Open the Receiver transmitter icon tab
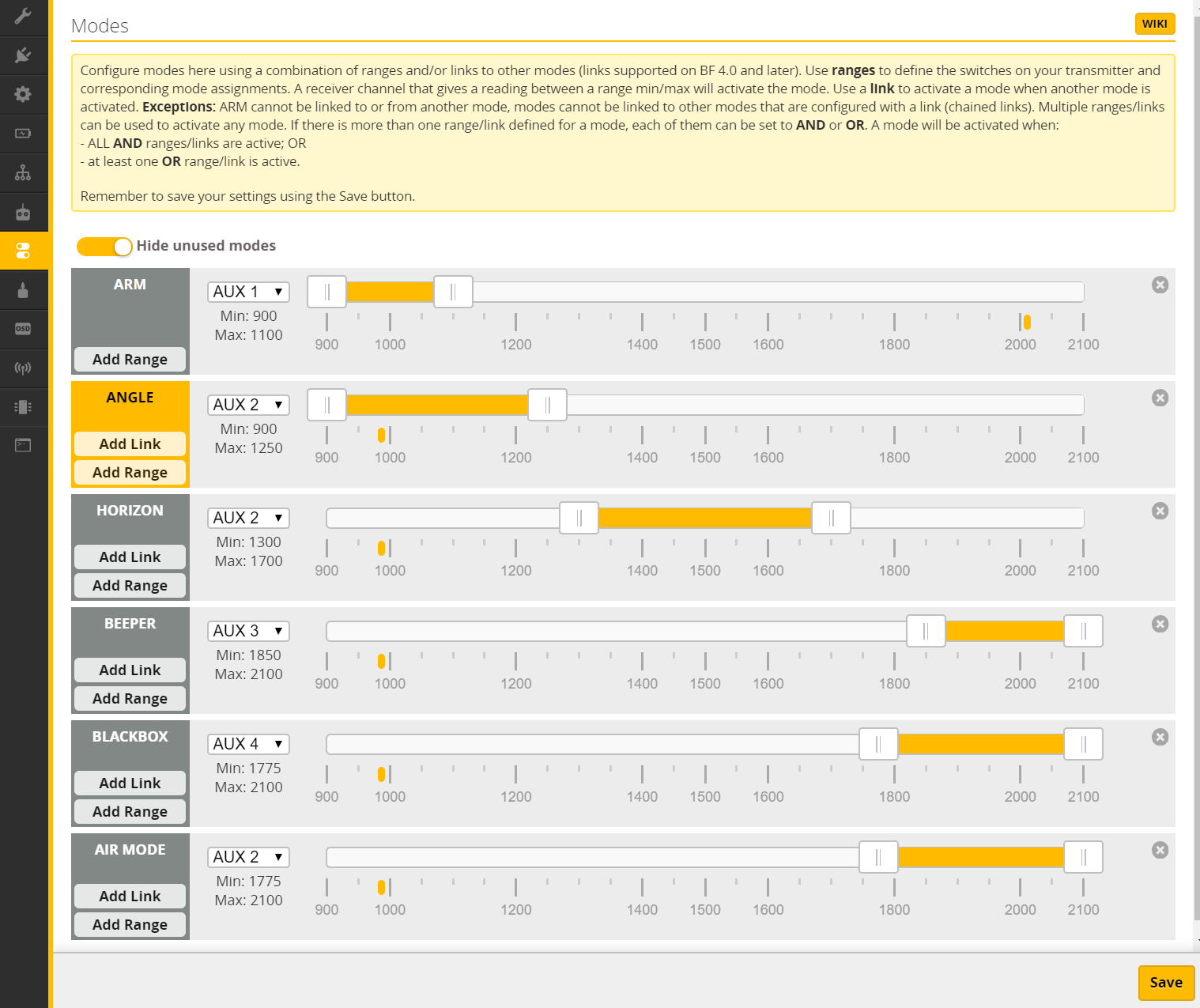Viewport: 1200px width, 1008px height. tap(23, 212)
